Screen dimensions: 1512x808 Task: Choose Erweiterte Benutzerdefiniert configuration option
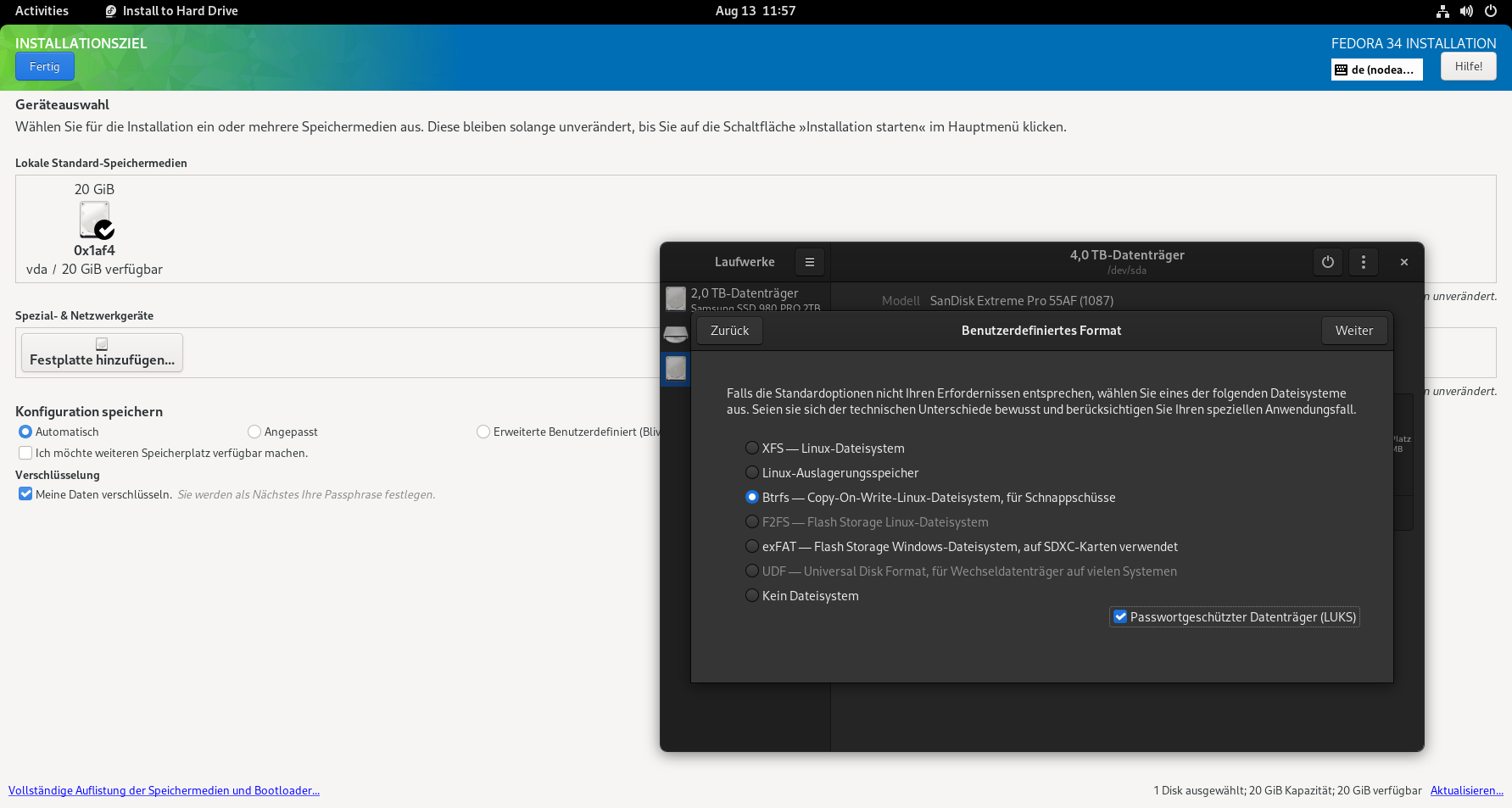(568, 432)
